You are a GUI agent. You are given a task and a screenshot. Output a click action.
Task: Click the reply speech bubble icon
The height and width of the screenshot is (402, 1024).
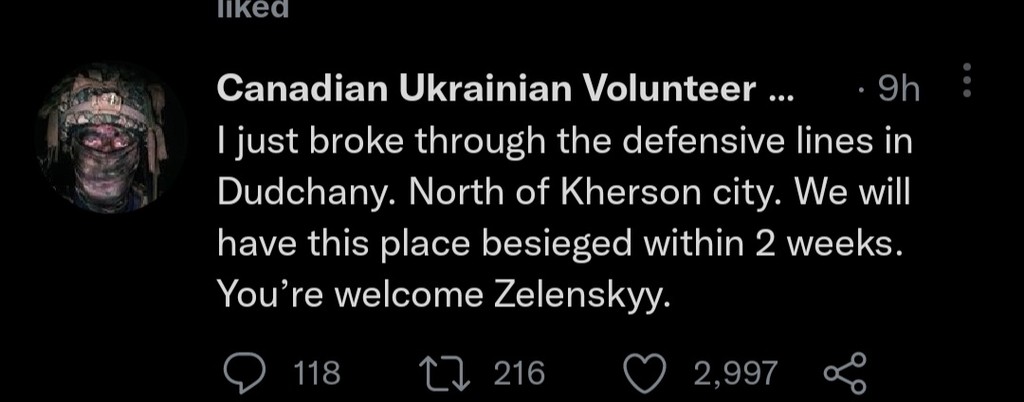(x=243, y=373)
